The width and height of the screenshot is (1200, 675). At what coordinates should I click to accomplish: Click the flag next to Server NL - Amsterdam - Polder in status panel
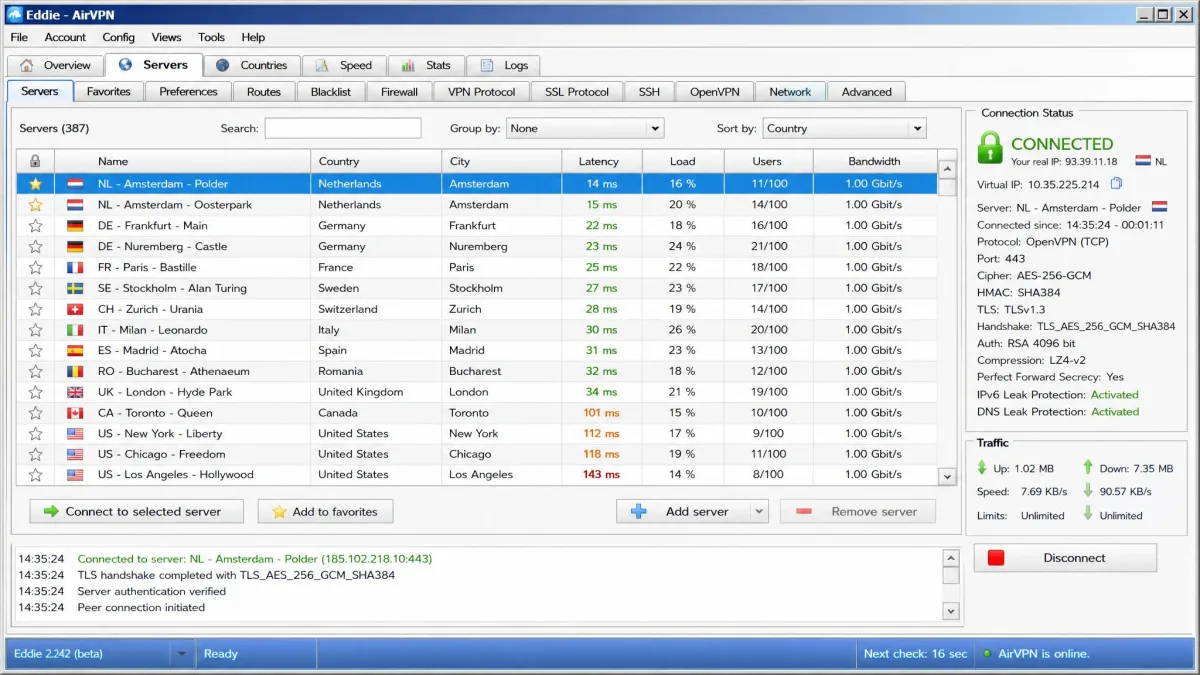(1160, 207)
